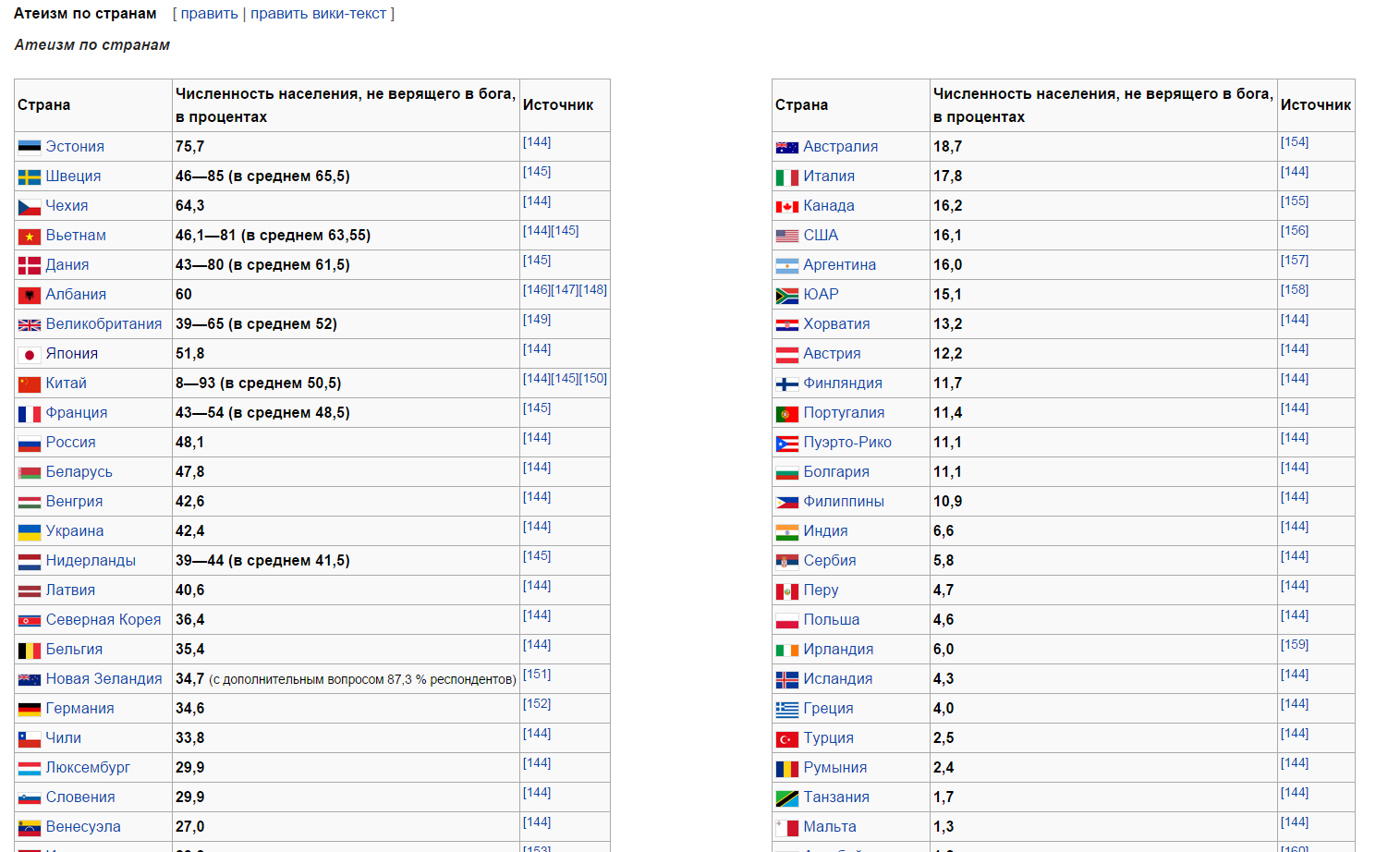Click the Denmark flag icon
Image resolution: width=1400 pixels, height=852 pixels.
point(30,265)
